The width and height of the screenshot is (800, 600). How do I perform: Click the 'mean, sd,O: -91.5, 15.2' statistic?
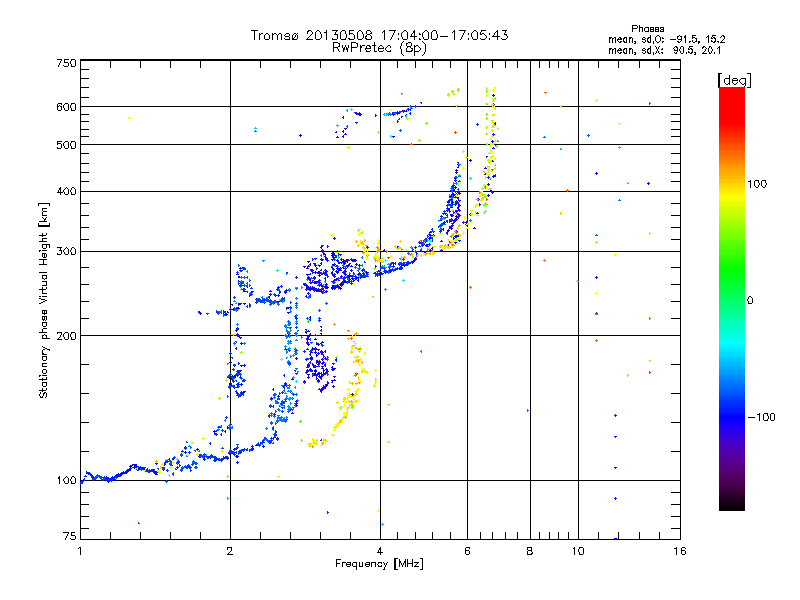pyautogui.click(x=667, y=39)
